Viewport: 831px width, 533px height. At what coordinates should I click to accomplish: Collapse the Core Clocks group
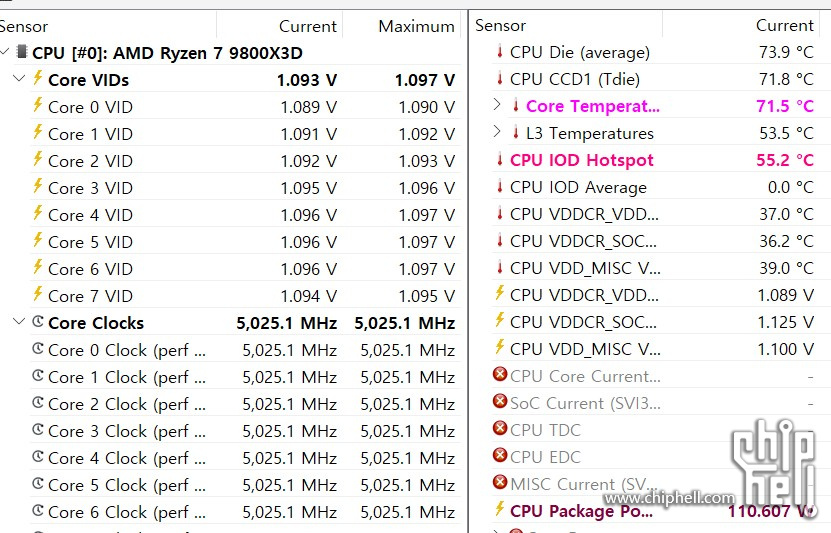click(19, 322)
